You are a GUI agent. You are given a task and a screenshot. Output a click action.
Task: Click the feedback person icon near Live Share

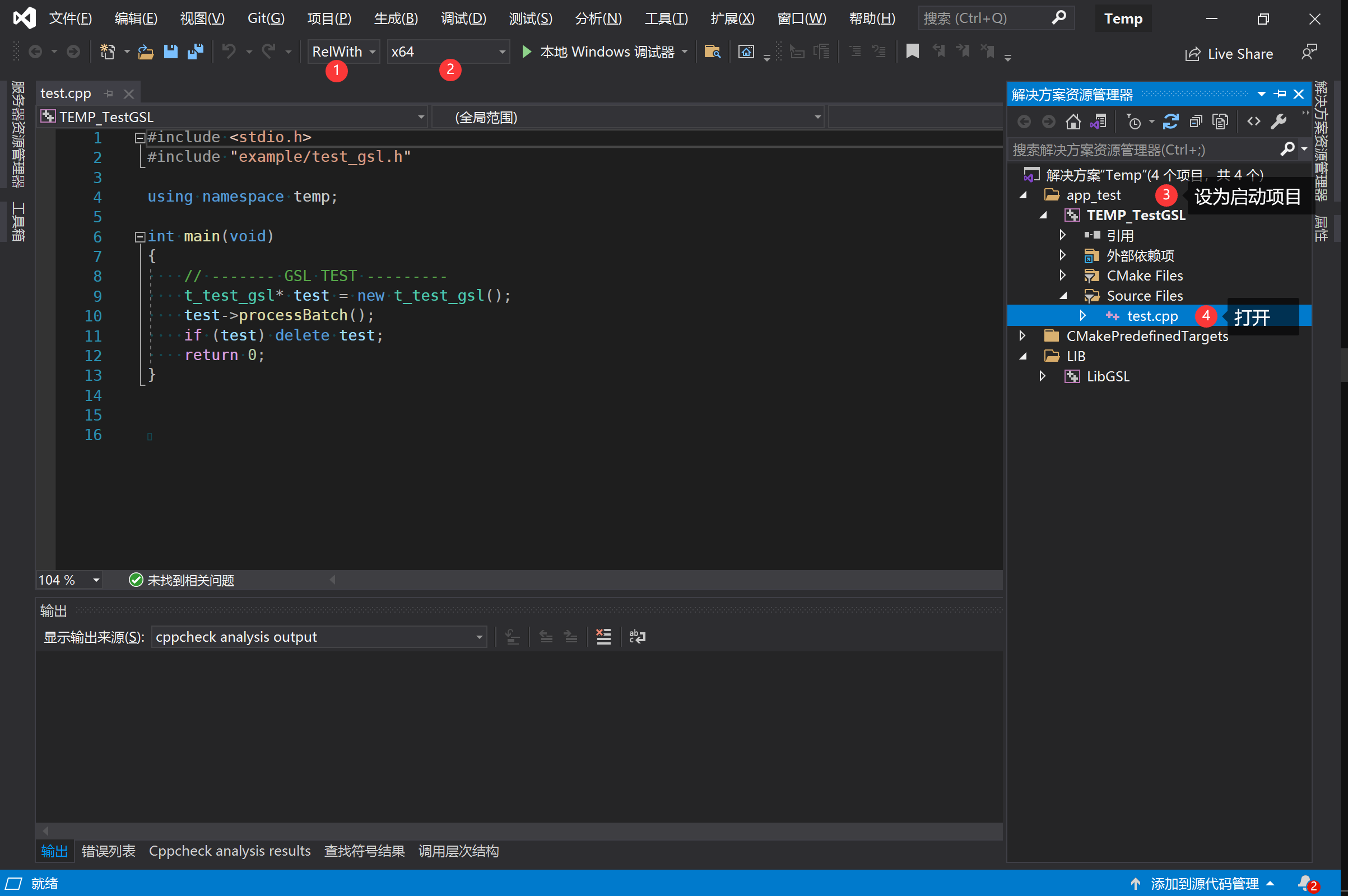coord(1309,53)
